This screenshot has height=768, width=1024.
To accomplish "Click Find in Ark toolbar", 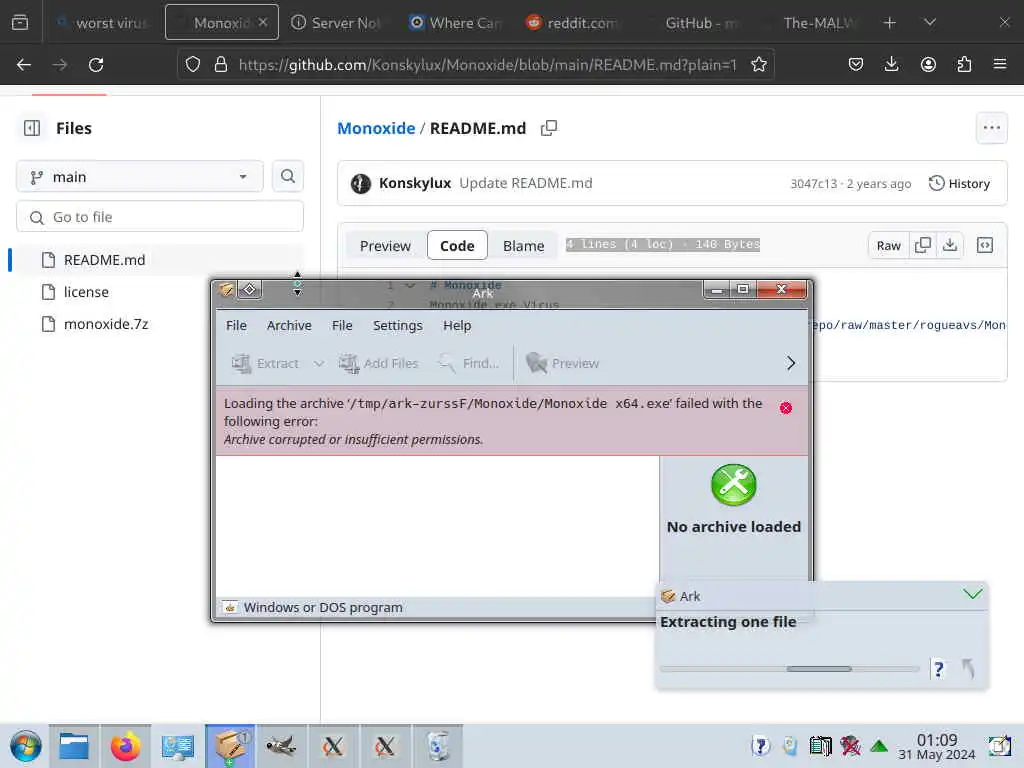I will click(469, 363).
